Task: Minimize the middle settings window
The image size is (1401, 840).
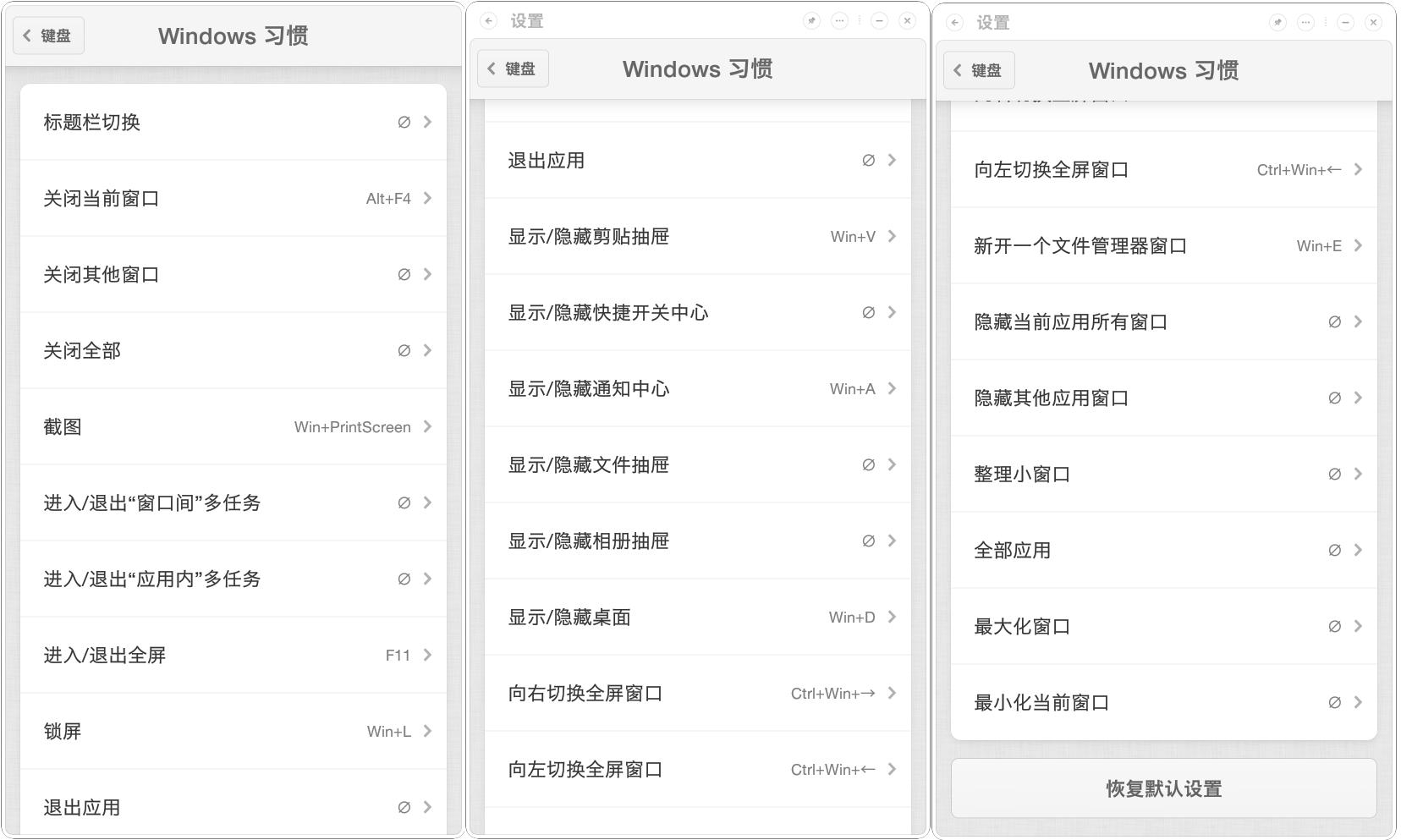Action: click(880, 20)
